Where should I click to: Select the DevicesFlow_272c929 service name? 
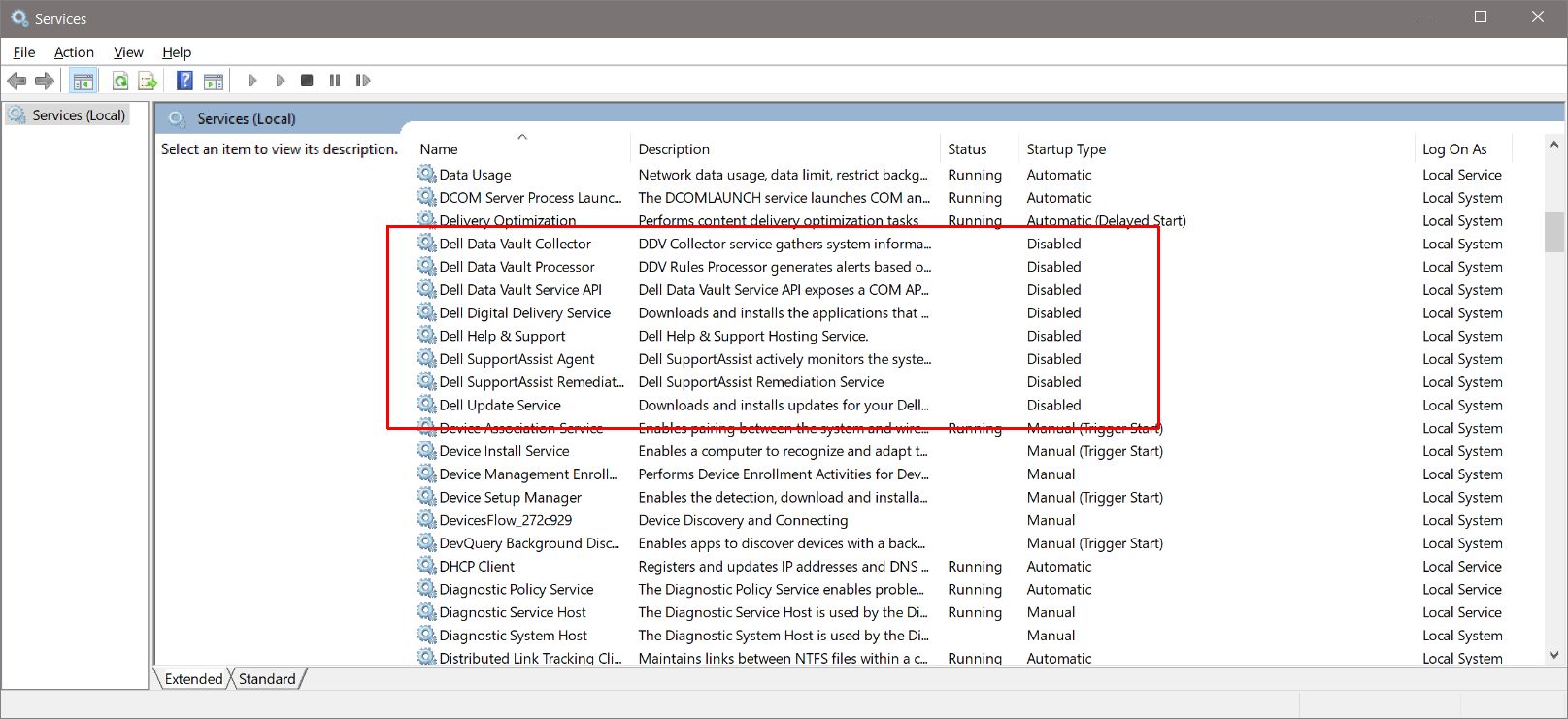pyautogui.click(x=506, y=520)
